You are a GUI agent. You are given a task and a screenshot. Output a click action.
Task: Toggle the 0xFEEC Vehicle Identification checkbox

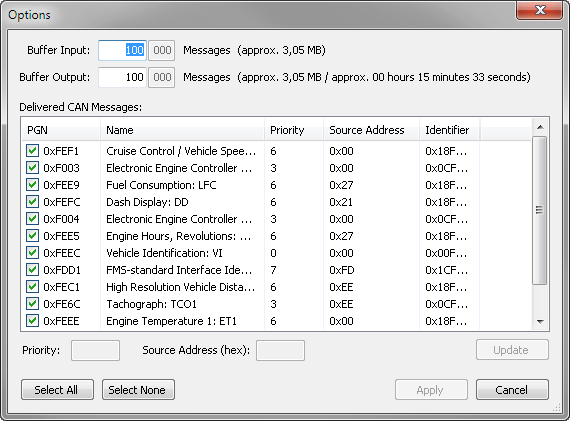[x=32, y=253]
